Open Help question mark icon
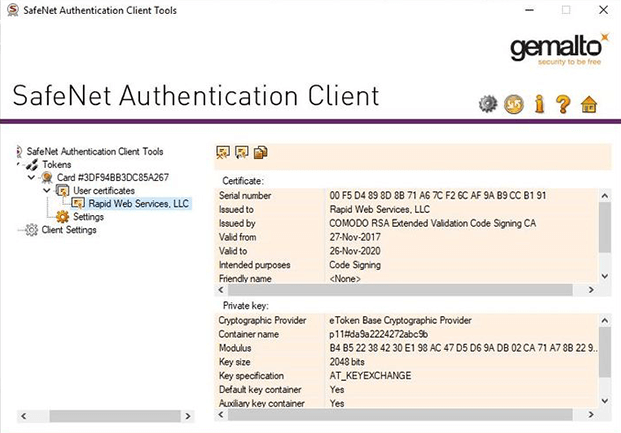 tap(563, 104)
